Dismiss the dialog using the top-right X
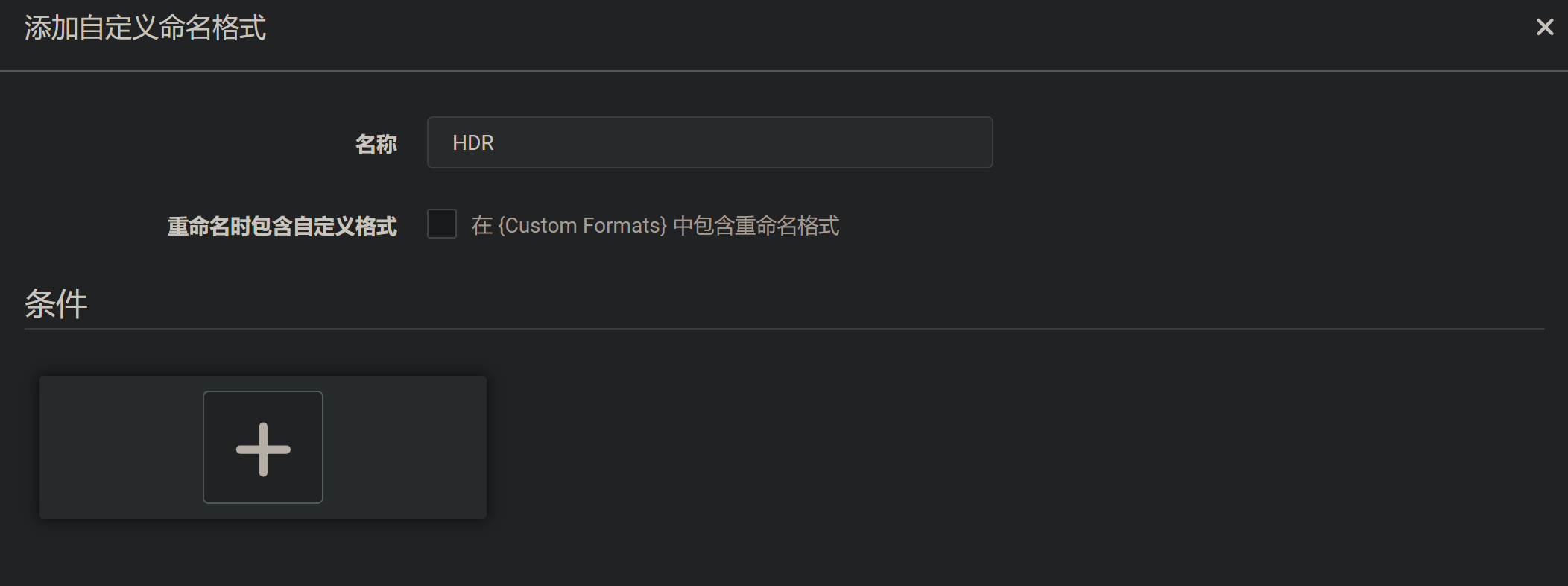1568x586 pixels. (1544, 28)
